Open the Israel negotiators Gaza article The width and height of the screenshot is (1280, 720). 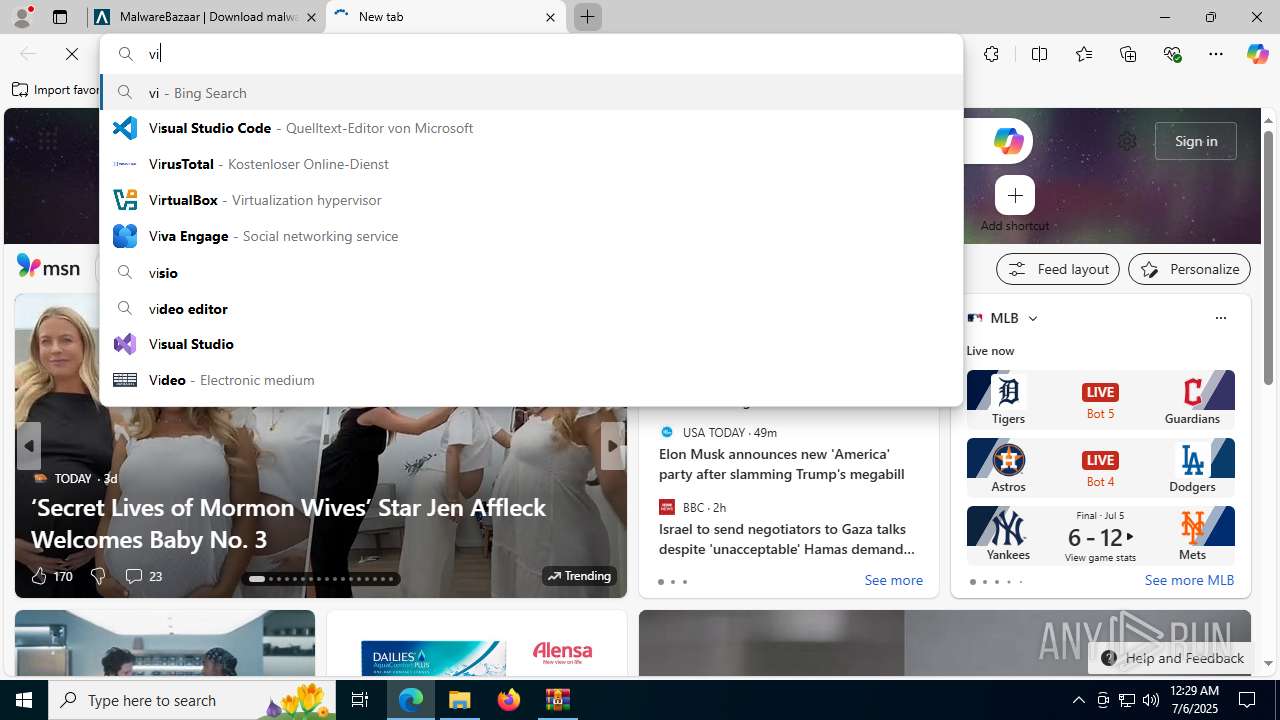[787, 539]
